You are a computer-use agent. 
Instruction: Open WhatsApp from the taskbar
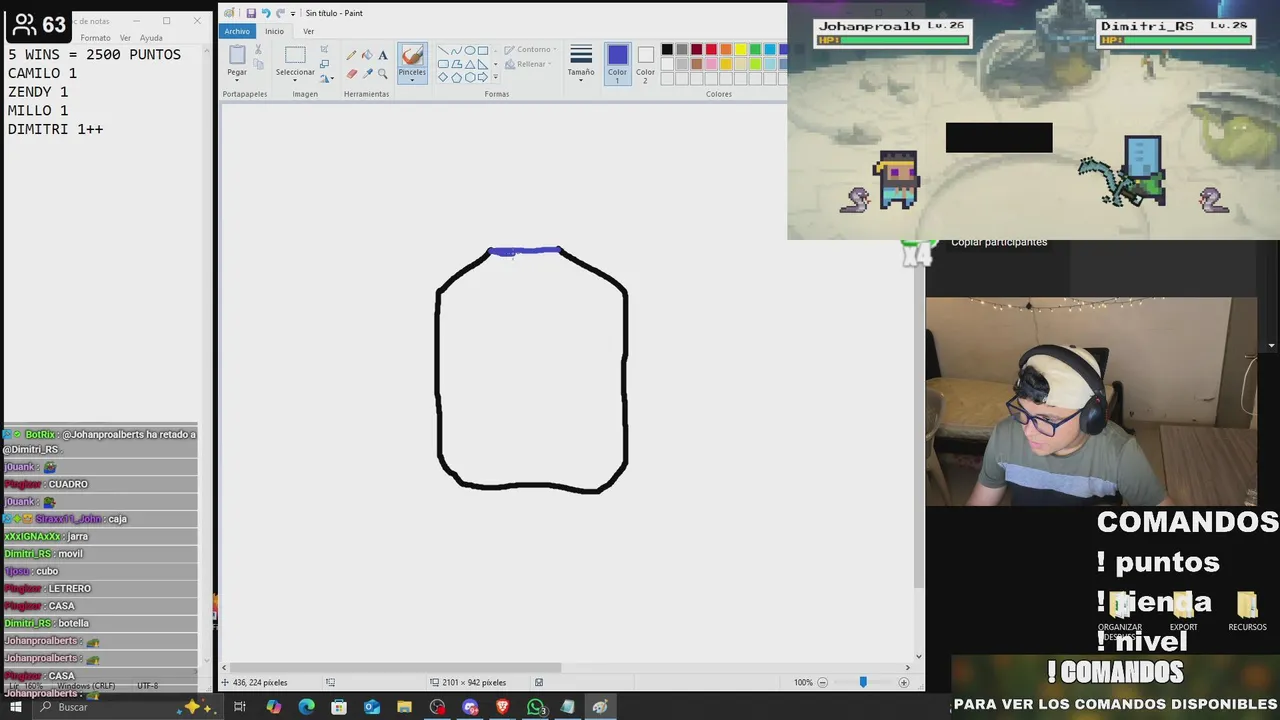coord(536,707)
